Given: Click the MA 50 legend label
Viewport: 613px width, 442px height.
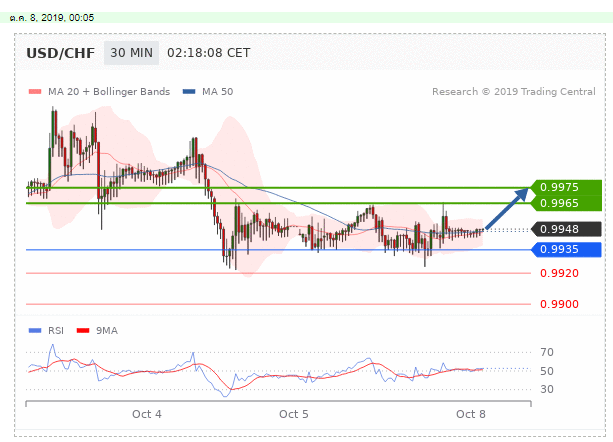Looking at the screenshot, I should (218, 92).
